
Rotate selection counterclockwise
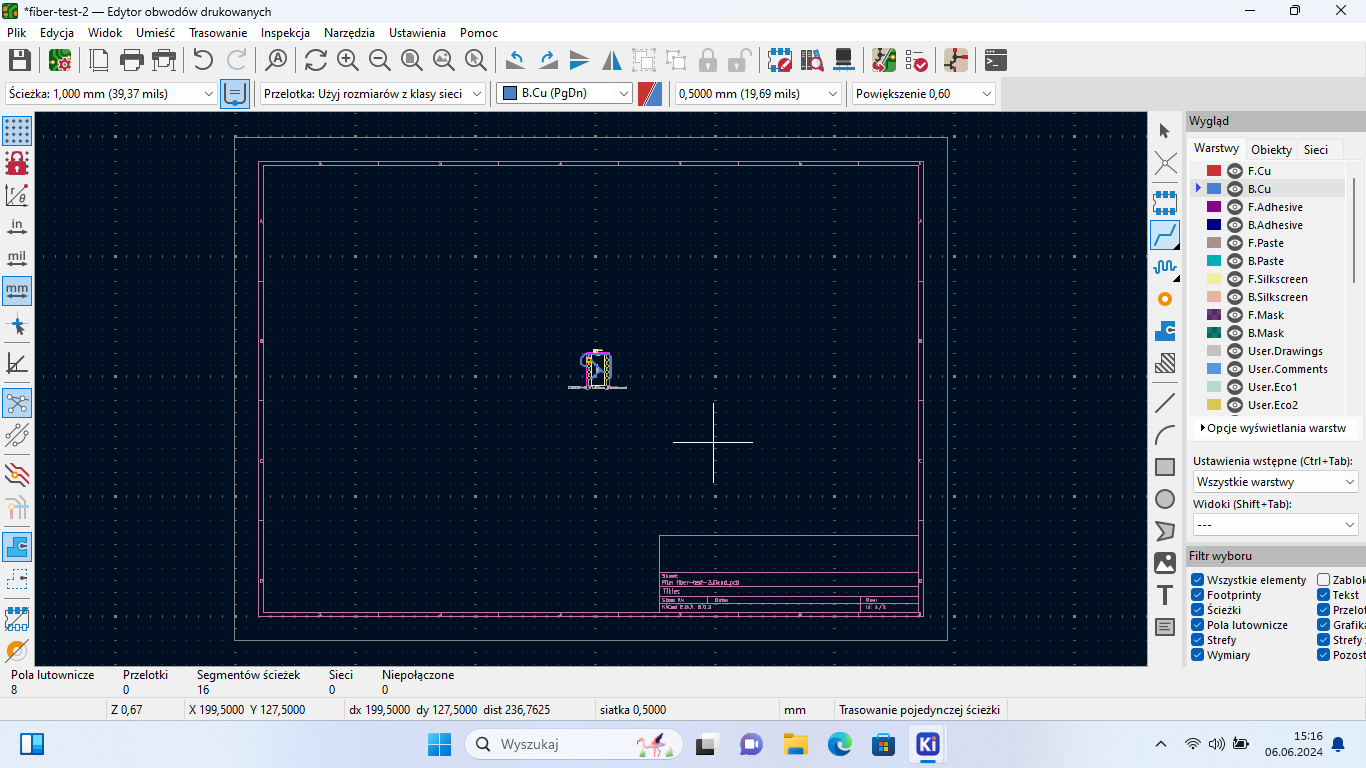(516, 60)
